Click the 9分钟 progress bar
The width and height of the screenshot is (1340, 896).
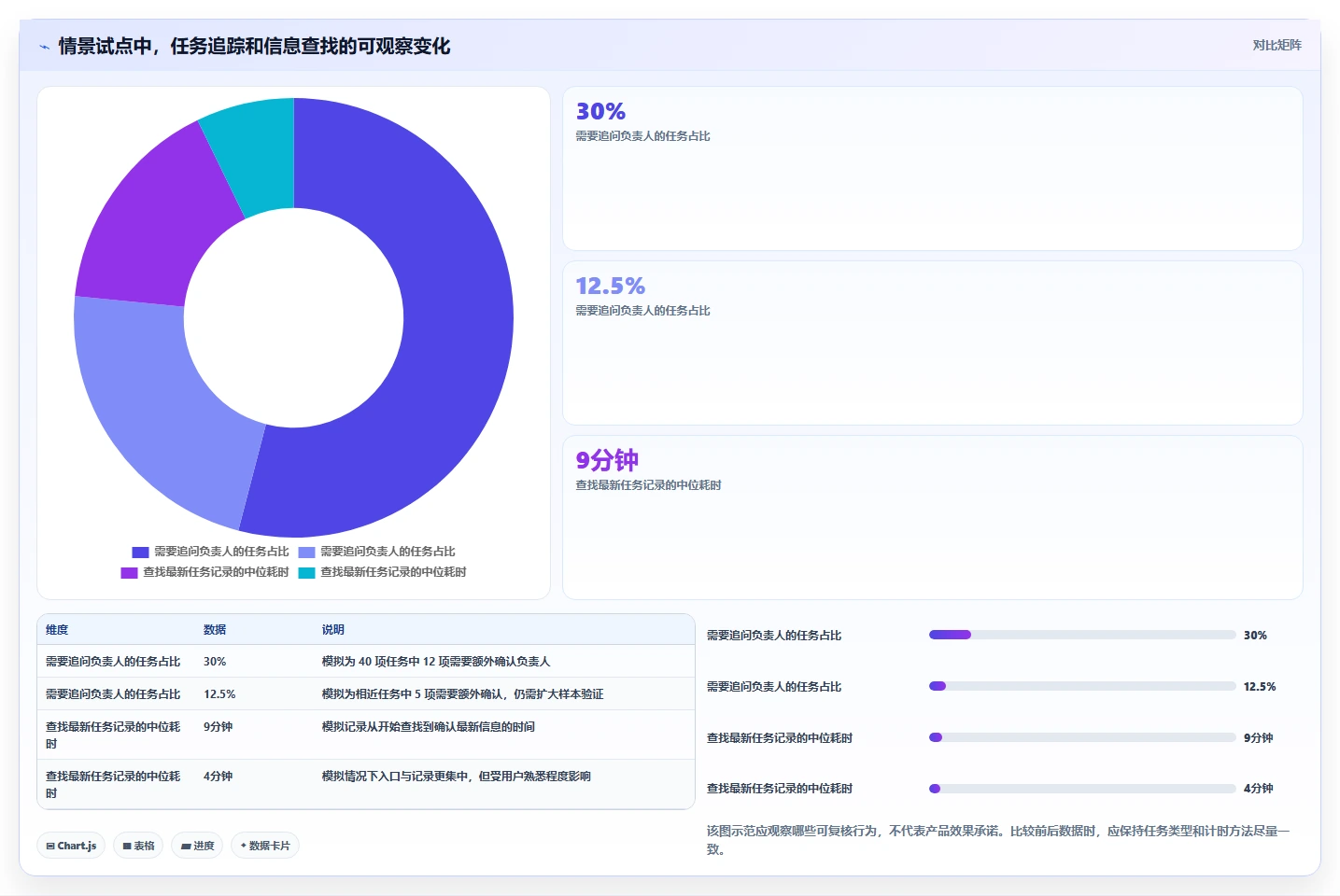click(1082, 737)
